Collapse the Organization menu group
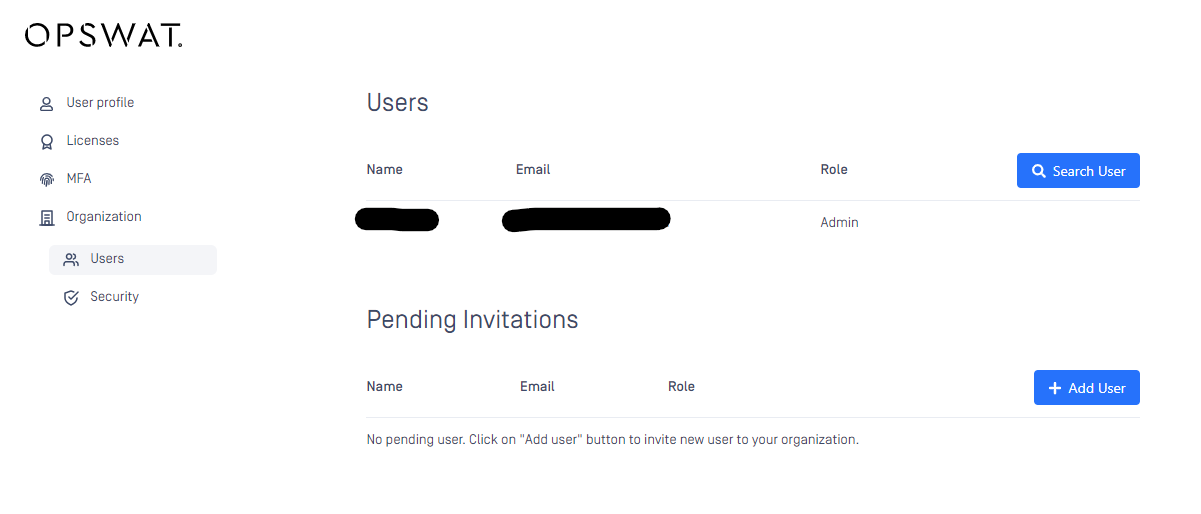This screenshot has height=514, width=1201. 104,217
